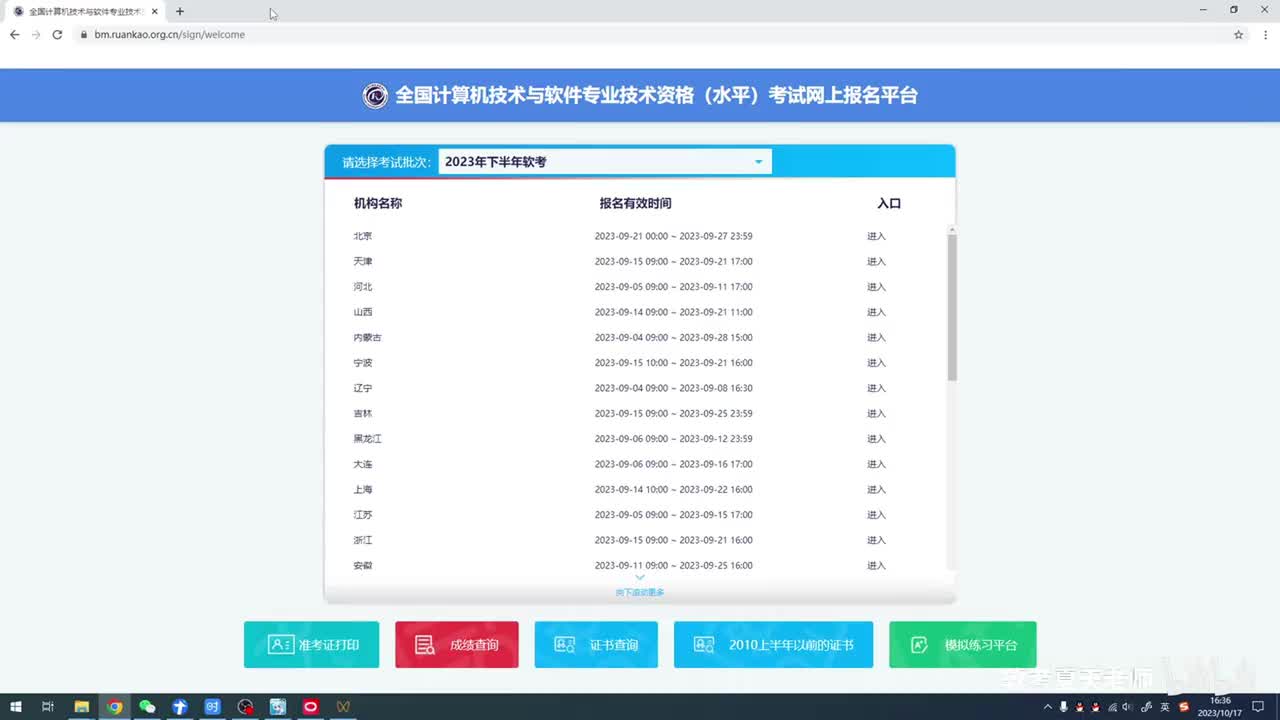Open Task View on the taskbar
This screenshot has height=720, width=1280.
click(x=48, y=707)
